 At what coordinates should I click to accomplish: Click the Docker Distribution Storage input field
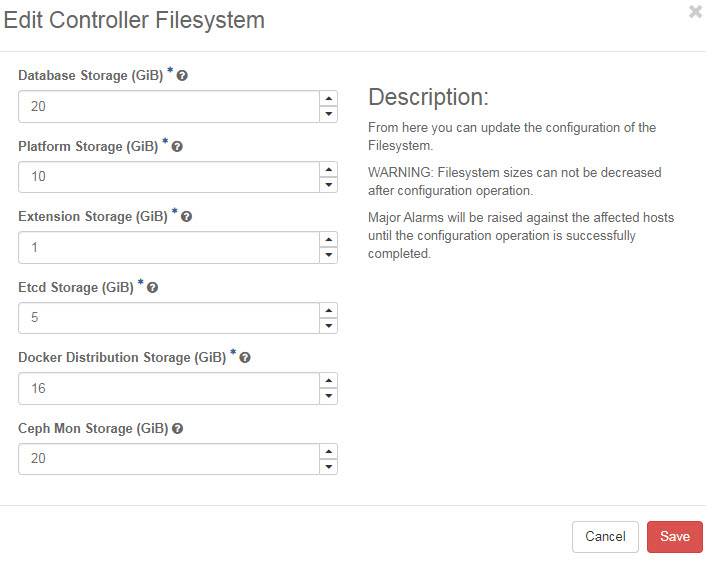tap(167, 388)
